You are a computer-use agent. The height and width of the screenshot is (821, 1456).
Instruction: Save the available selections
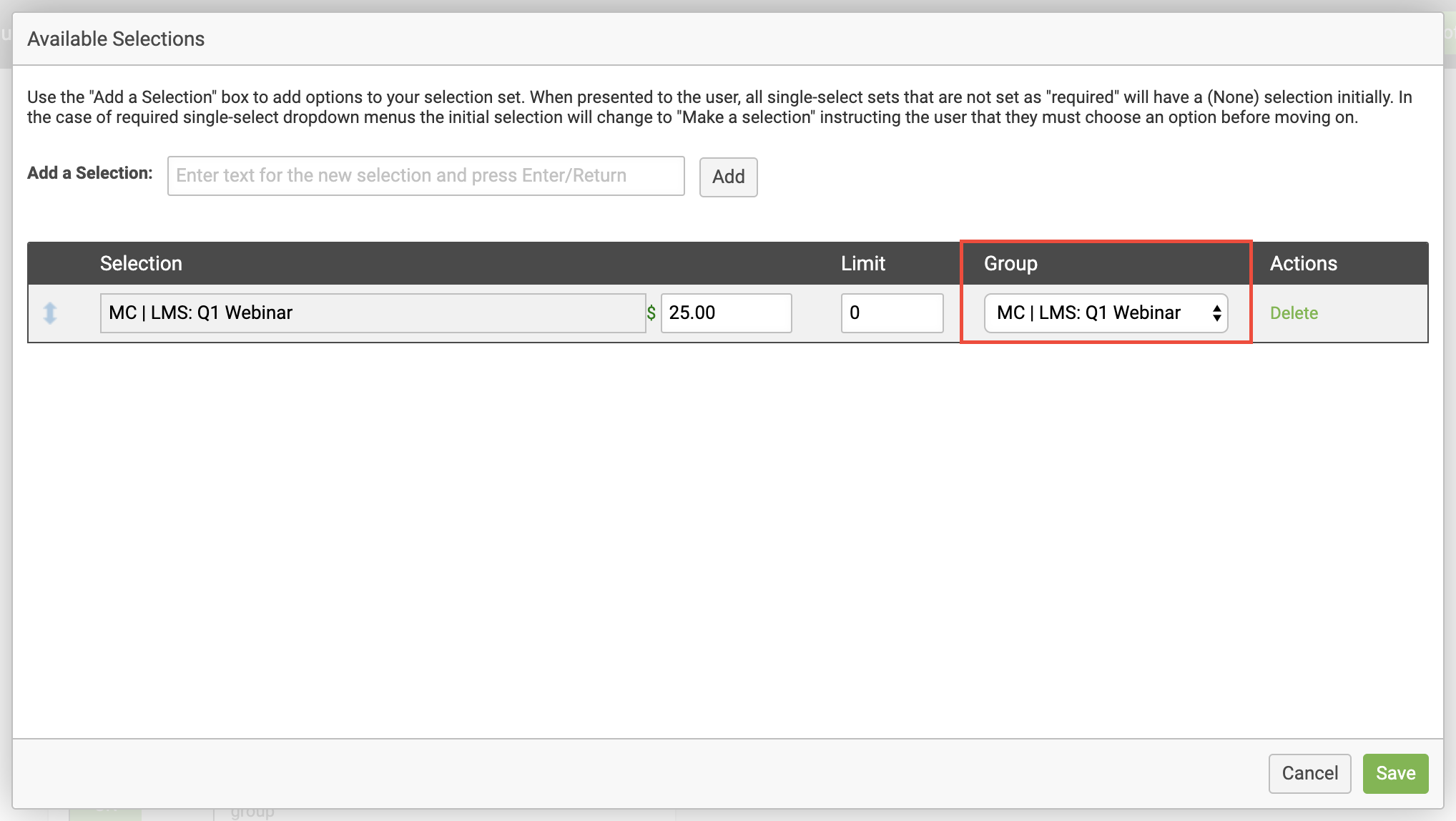pyautogui.click(x=1395, y=773)
